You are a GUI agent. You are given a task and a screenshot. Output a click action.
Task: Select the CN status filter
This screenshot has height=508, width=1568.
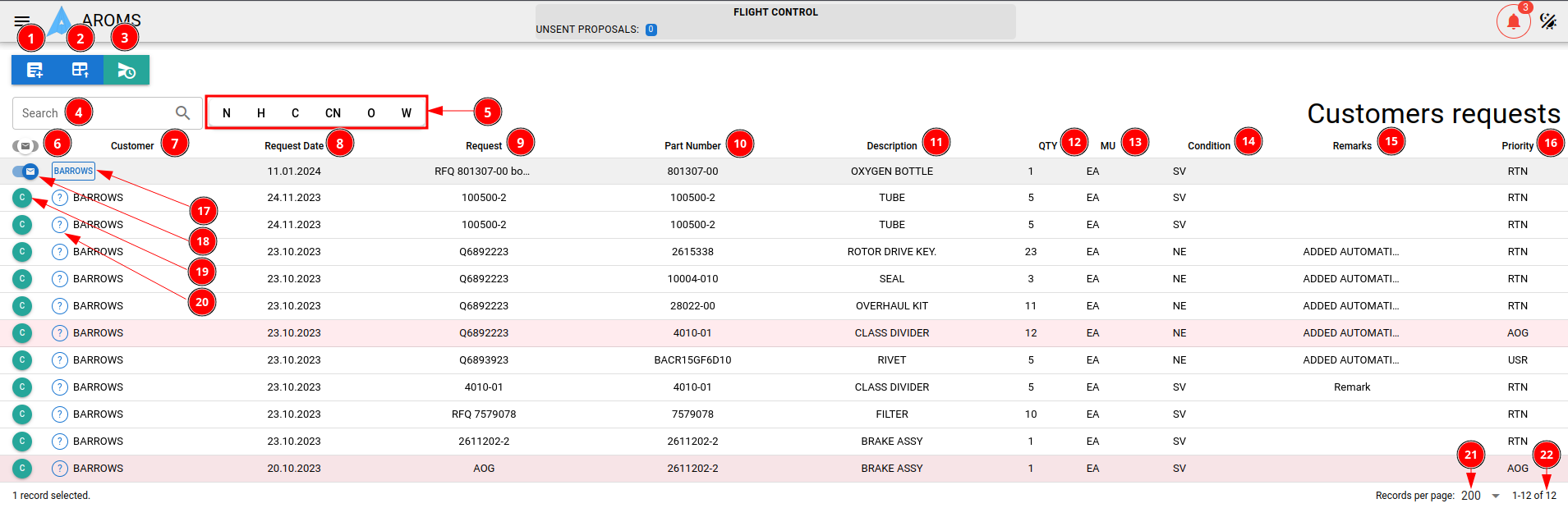click(333, 113)
